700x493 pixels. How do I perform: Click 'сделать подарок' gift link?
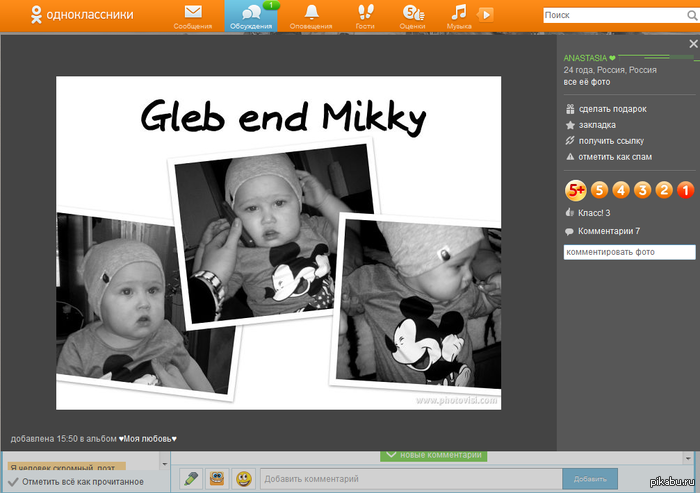tap(612, 109)
